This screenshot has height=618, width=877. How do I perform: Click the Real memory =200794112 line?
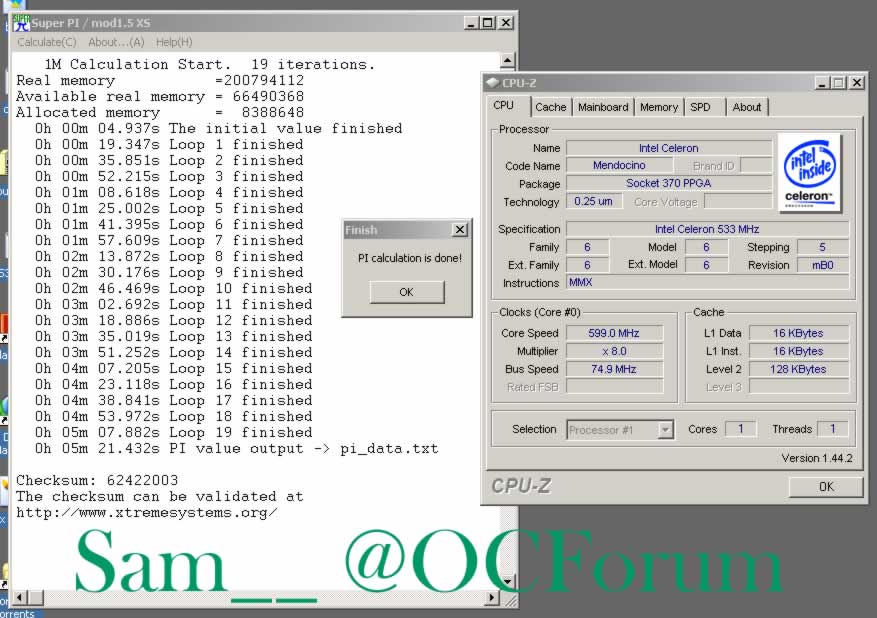pos(160,81)
